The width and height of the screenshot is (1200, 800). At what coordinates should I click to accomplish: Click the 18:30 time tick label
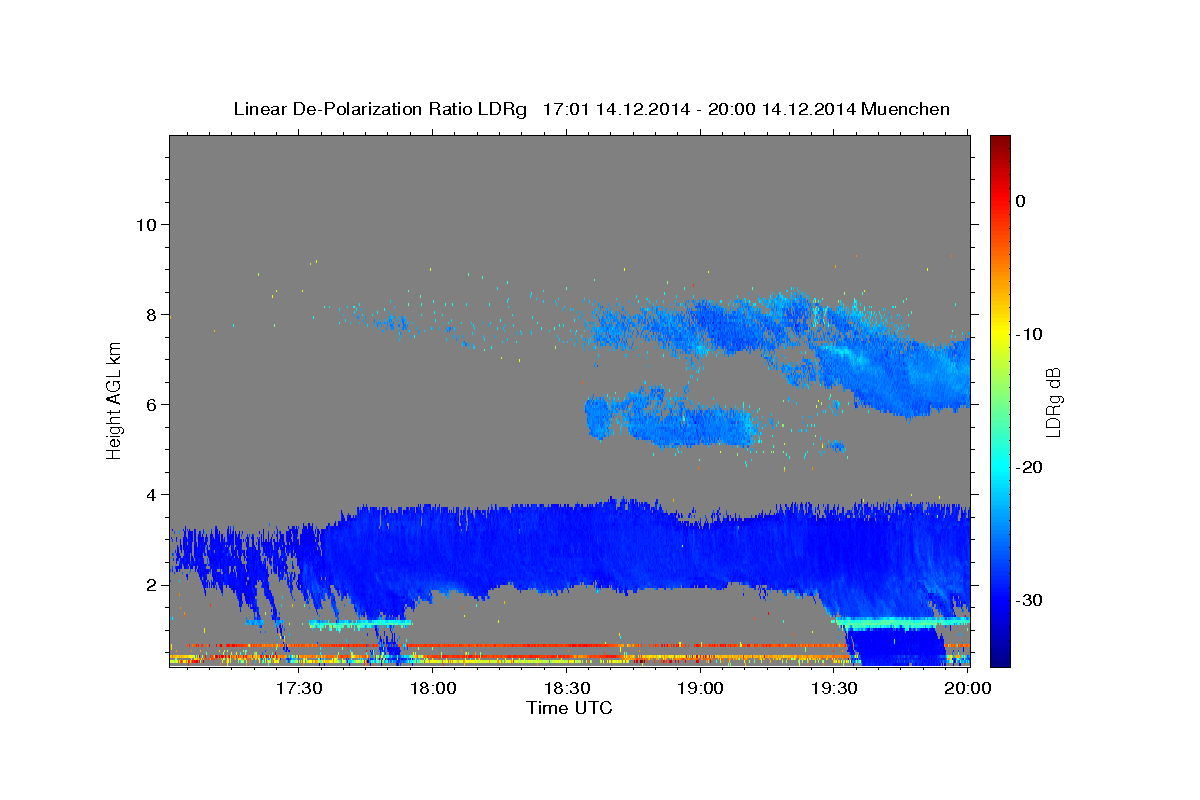point(567,688)
